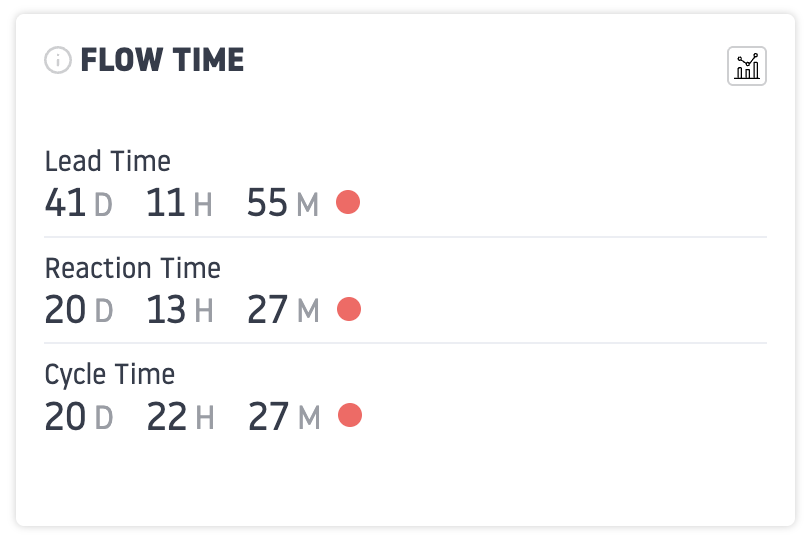Click the Cycle Time red status dot
This screenshot has height=540, width=808.
click(x=350, y=415)
